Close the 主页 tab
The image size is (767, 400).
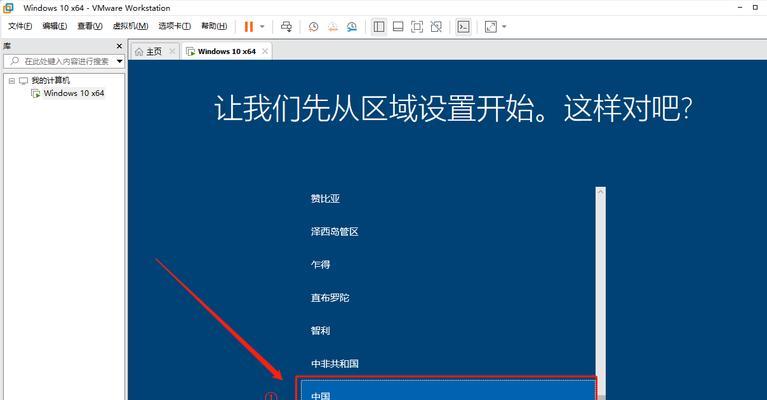(x=172, y=51)
